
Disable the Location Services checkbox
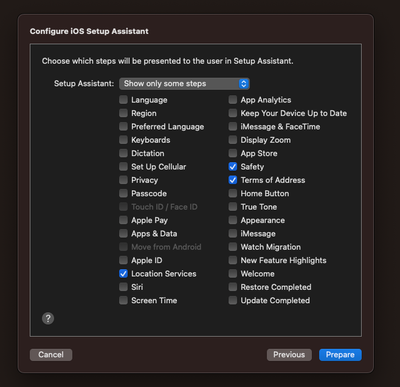pyautogui.click(x=123, y=274)
